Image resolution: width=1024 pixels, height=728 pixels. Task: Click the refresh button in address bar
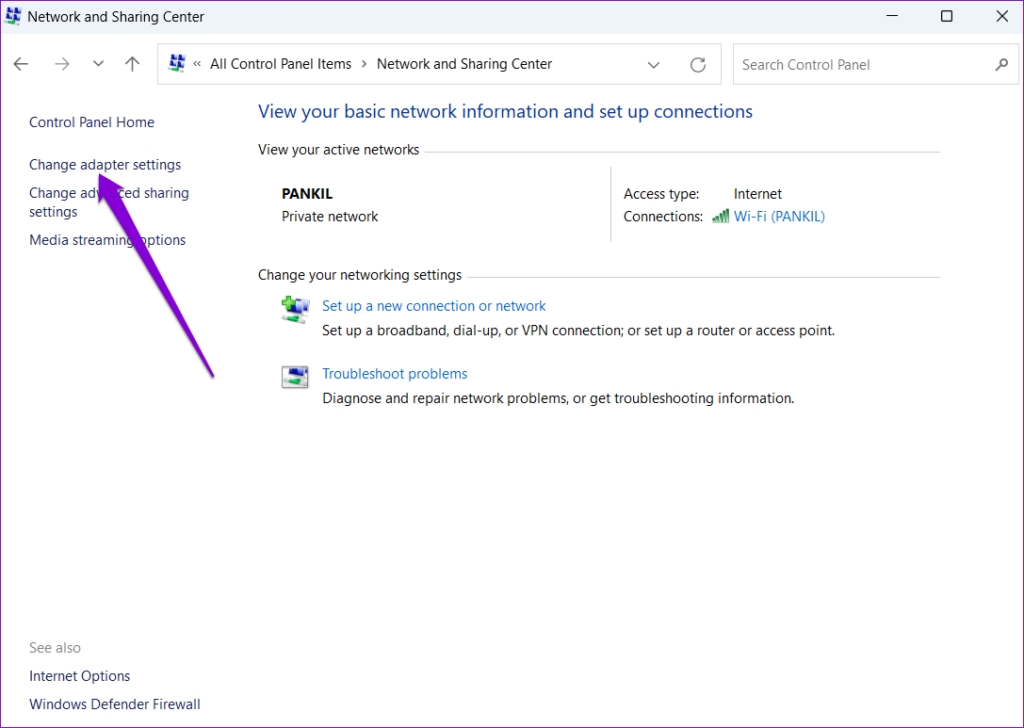(x=698, y=63)
